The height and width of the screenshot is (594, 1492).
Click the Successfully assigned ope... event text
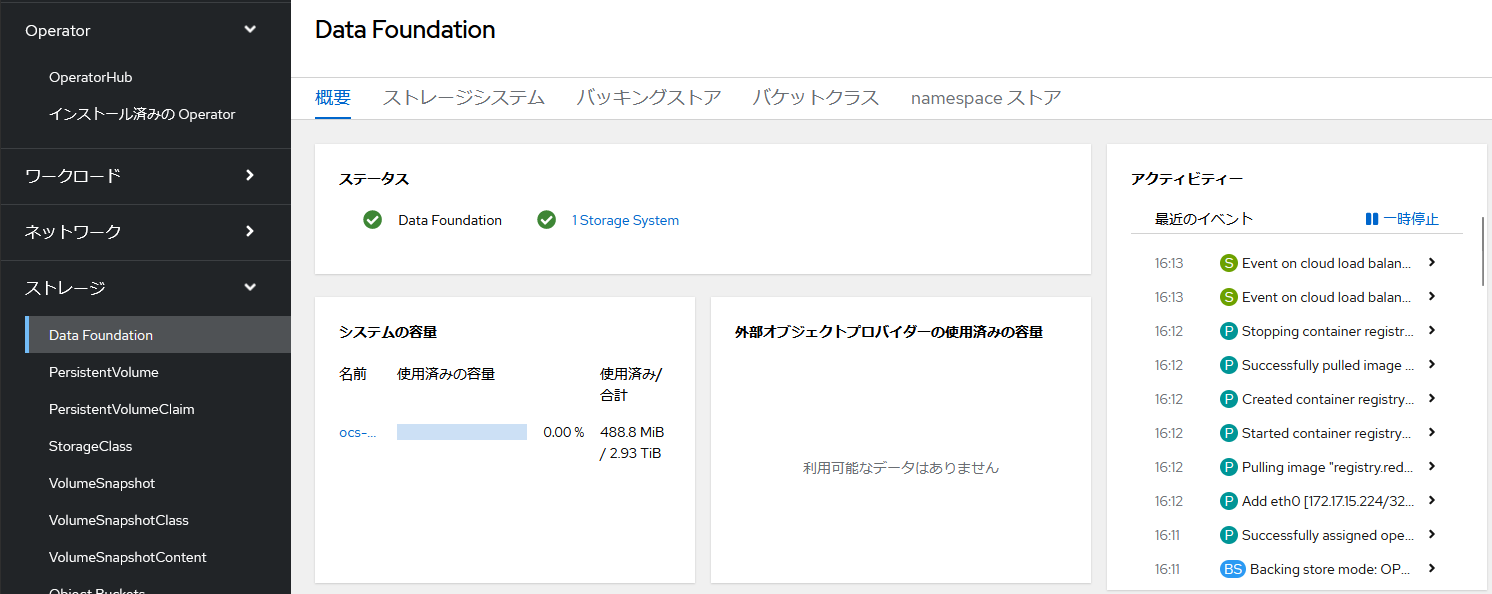(1328, 535)
